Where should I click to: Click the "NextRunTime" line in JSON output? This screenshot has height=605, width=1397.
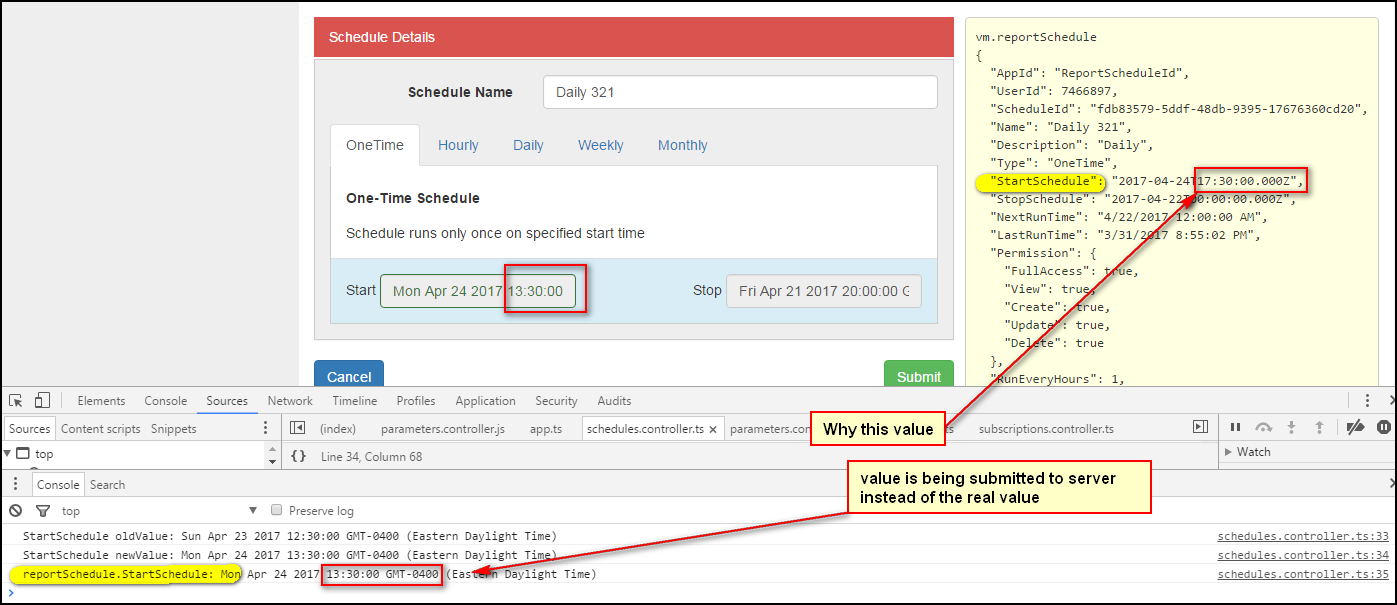click(1129, 217)
